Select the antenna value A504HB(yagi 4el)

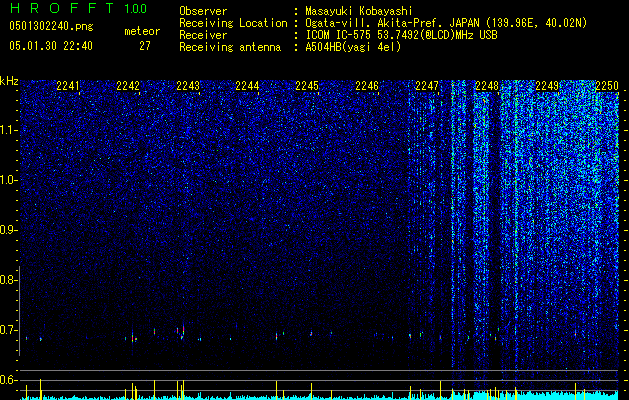click(x=353, y=47)
